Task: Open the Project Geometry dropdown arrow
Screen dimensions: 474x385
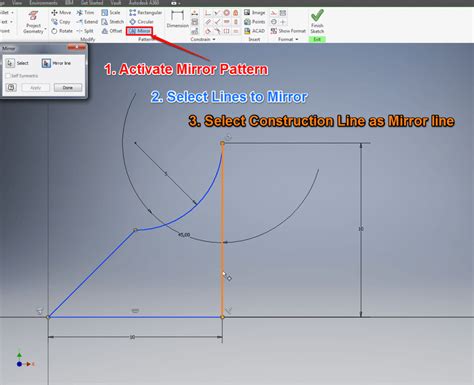Action: click(x=45, y=30)
